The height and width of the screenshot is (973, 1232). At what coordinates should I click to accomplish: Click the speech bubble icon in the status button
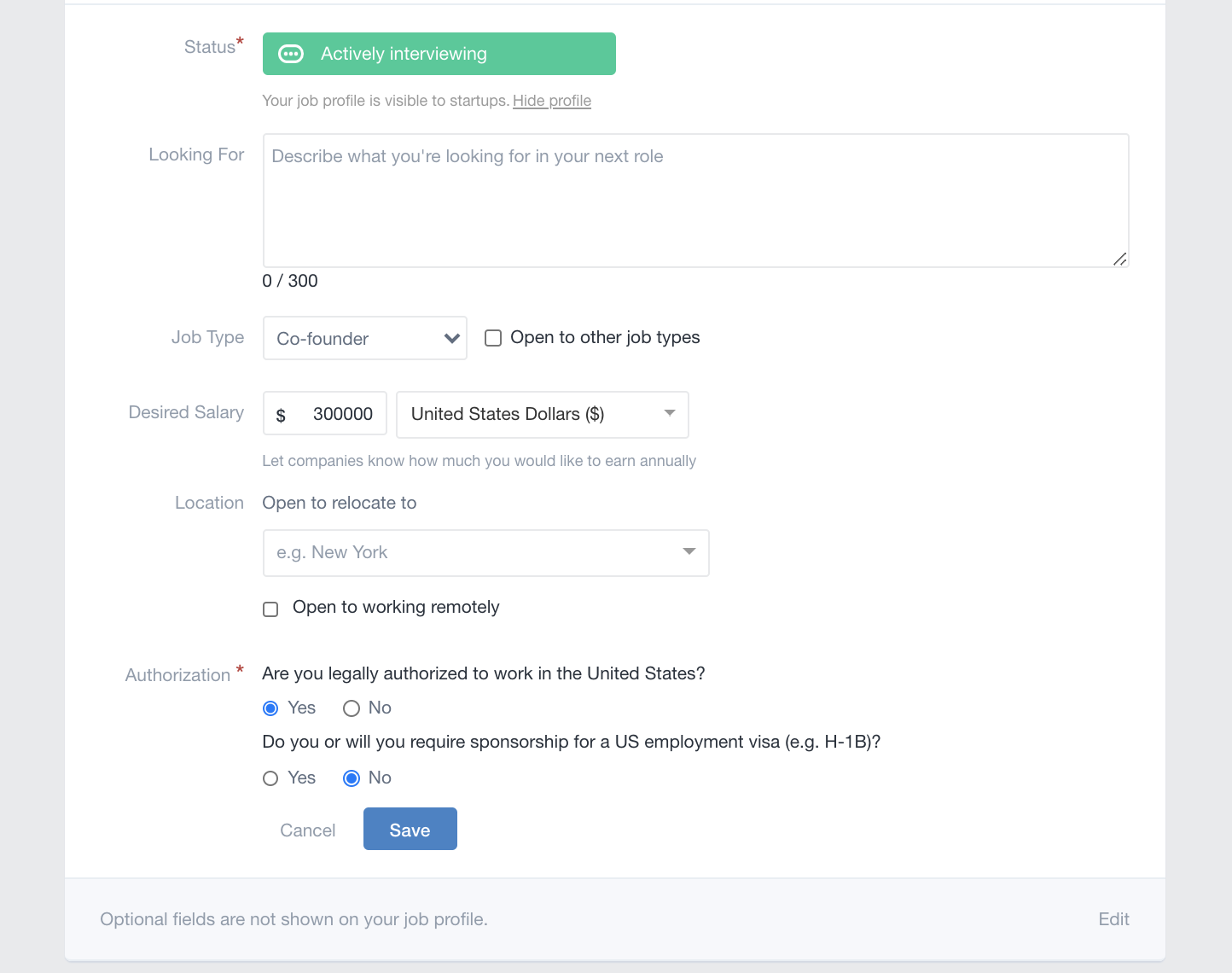click(291, 54)
